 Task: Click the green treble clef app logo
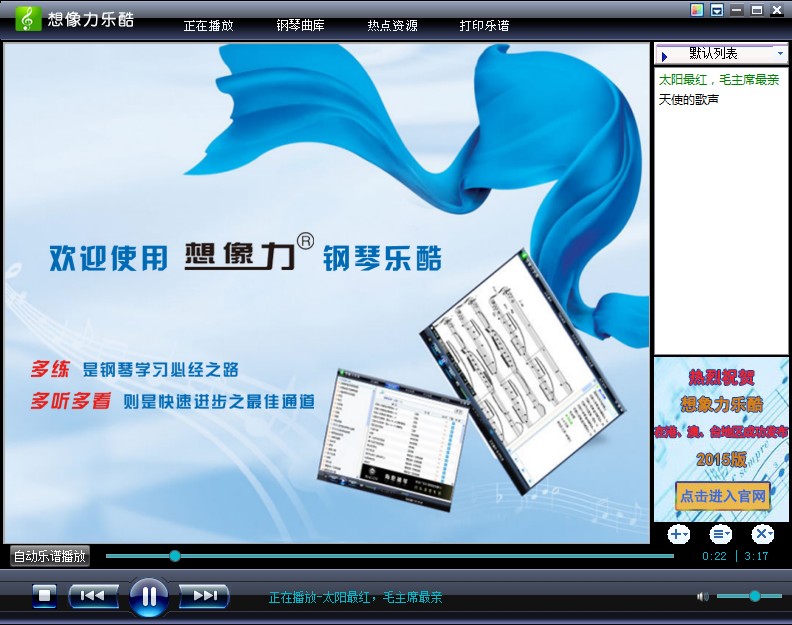pos(28,19)
